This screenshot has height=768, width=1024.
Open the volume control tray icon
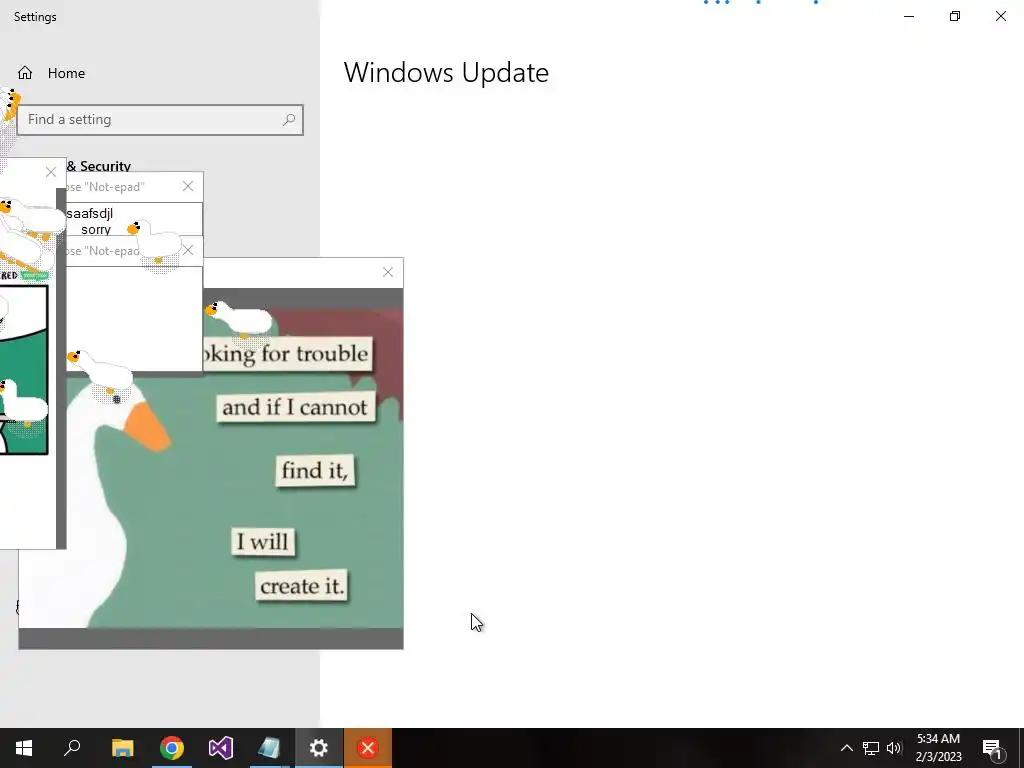[x=894, y=748]
